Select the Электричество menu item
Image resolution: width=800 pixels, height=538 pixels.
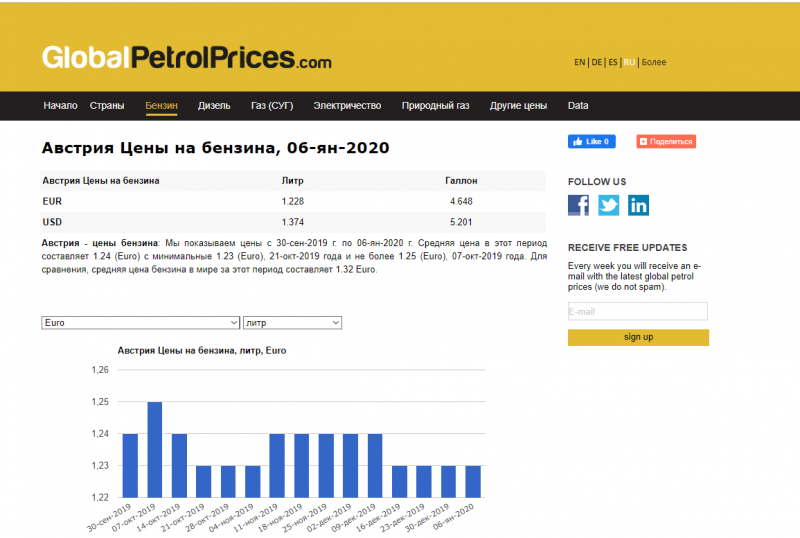coord(347,105)
